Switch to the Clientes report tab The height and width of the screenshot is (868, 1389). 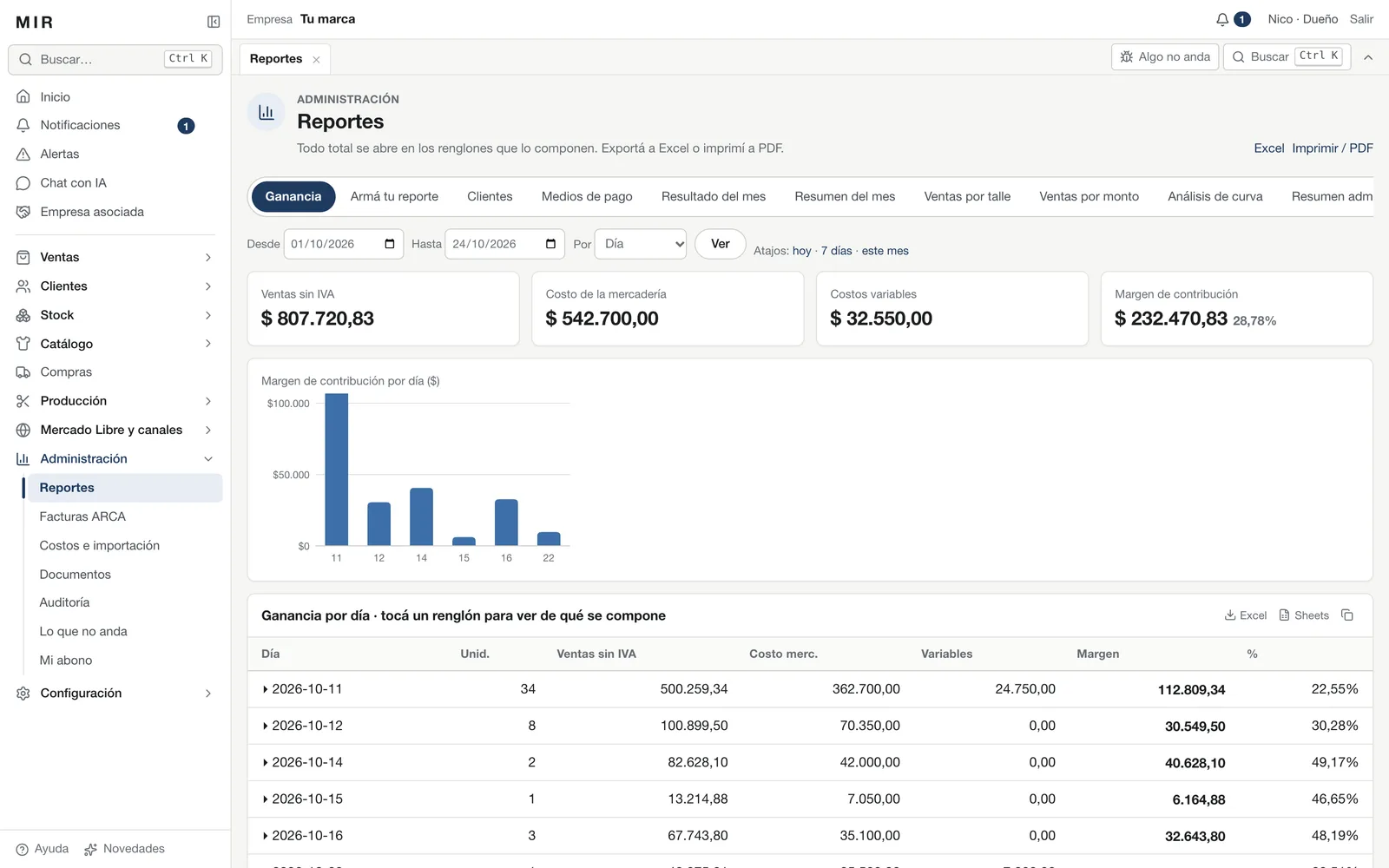tap(490, 197)
